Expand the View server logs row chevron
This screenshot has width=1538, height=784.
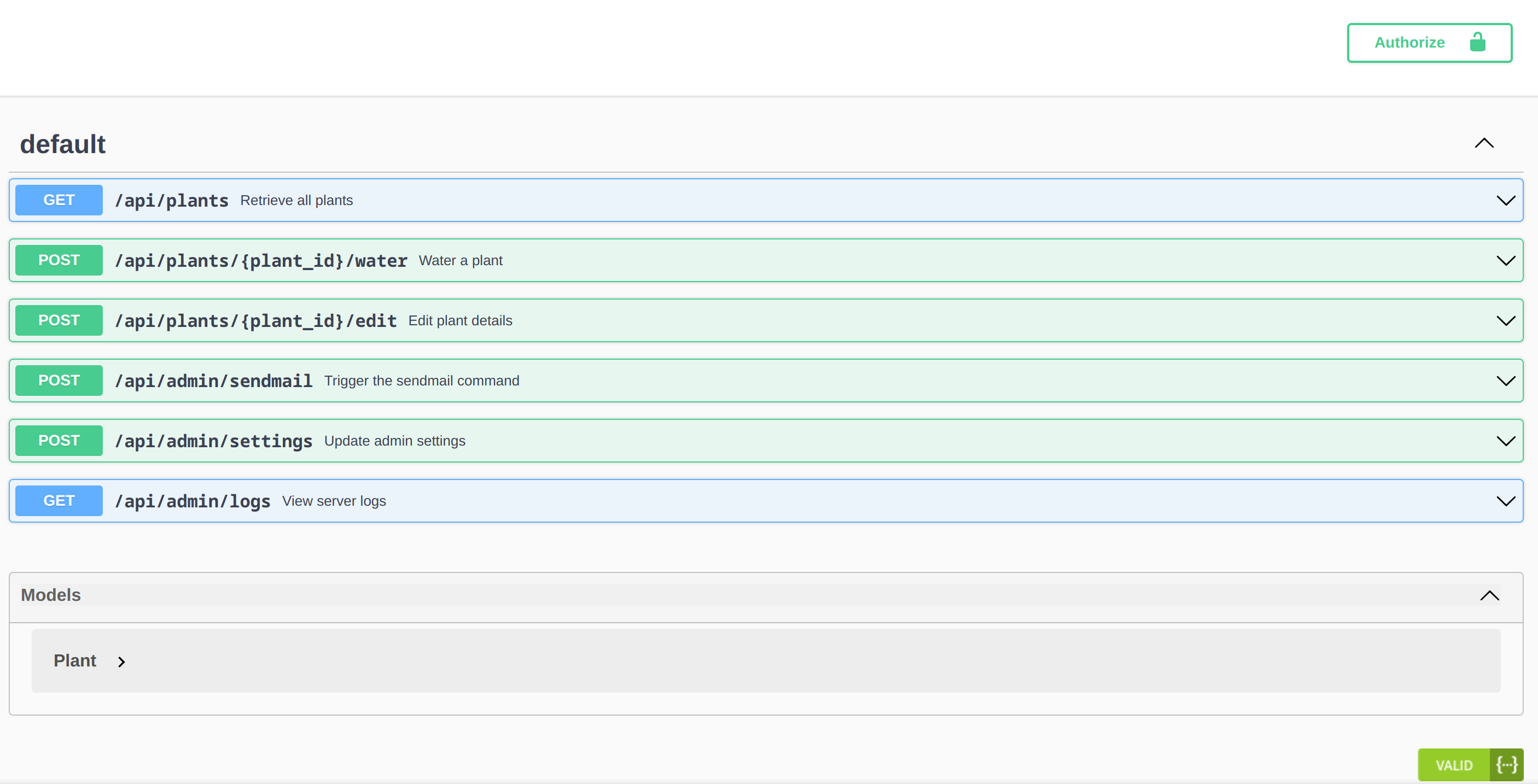coord(1505,501)
